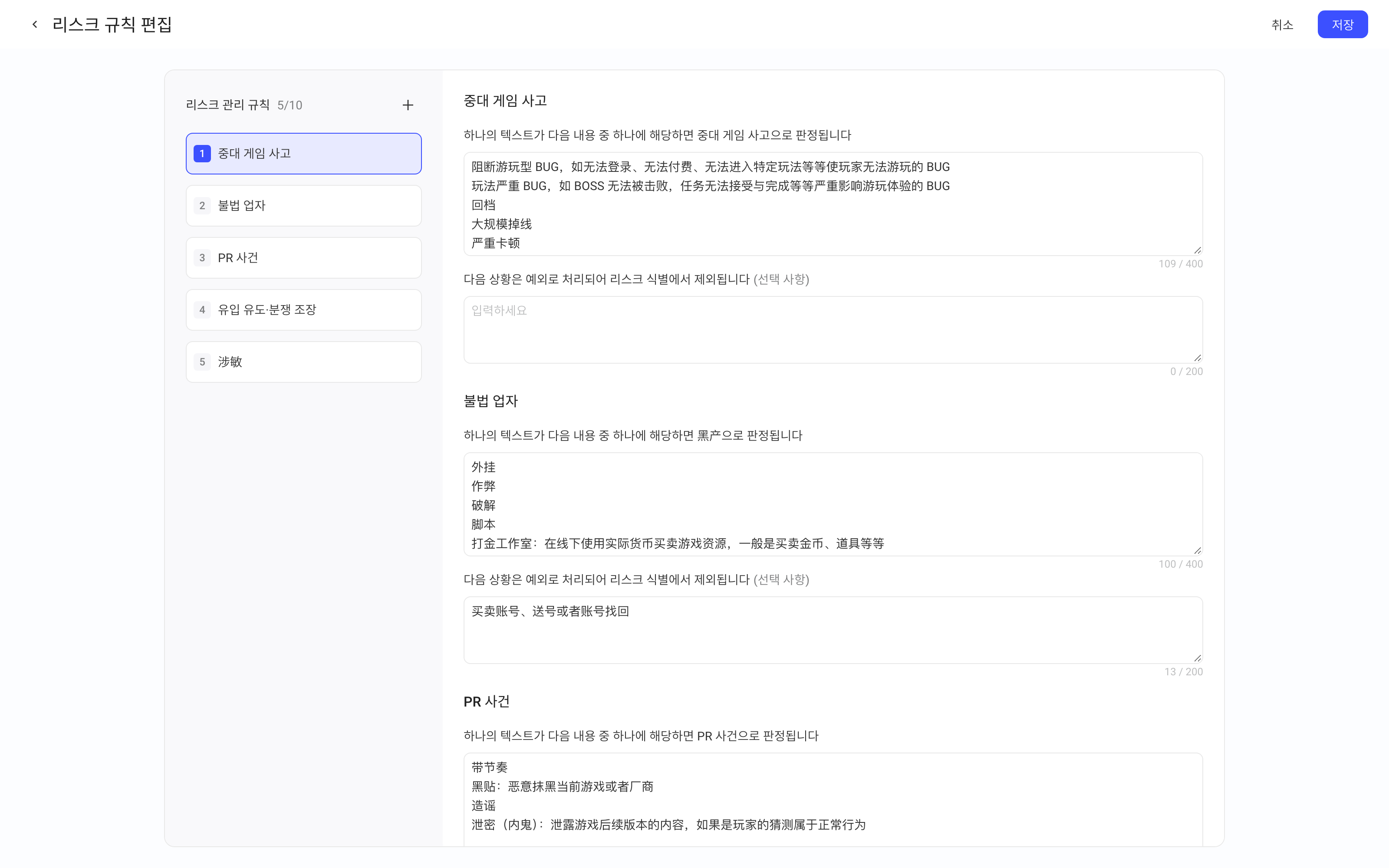Image resolution: width=1389 pixels, height=868 pixels.
Task: Click the 중대 게임 사고 criteria text area
Action: 833,204
